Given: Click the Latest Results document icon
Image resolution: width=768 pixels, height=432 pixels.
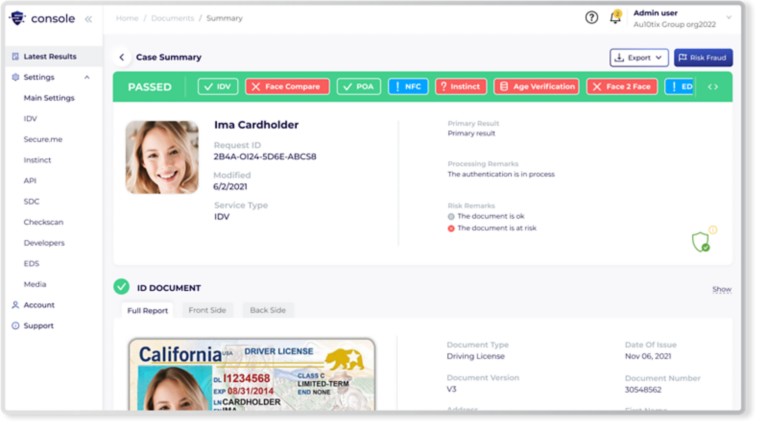Looking at the screenshot, I should click(15, 56).
